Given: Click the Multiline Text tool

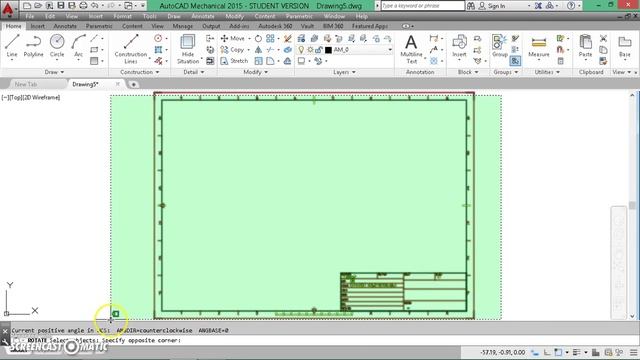Looking at the screenshot, I should point(411,49).
